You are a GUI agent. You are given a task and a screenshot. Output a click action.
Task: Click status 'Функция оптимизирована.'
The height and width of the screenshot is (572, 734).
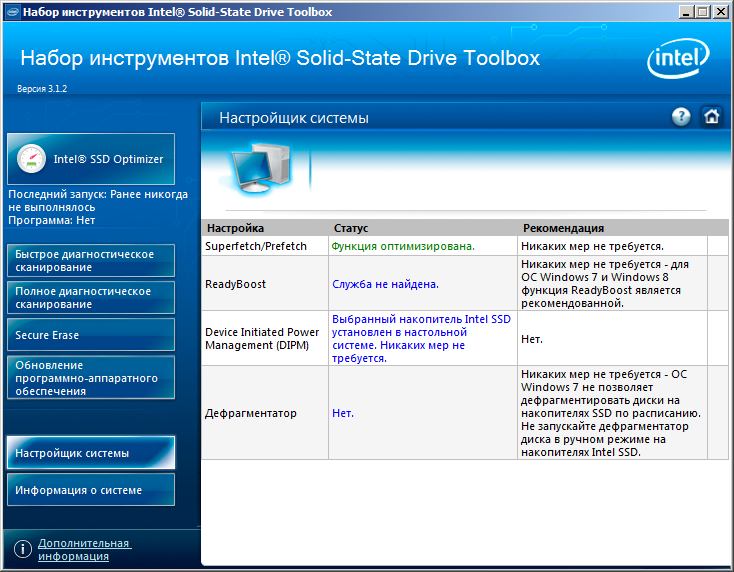[403, 246]
